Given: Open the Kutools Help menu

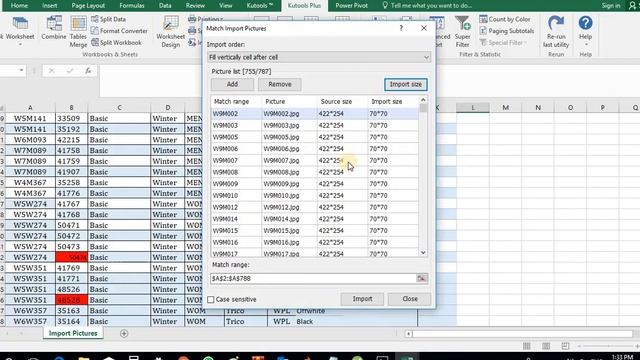Looking at the screenshot, I should pyautogui.click(x=585, y=31).
